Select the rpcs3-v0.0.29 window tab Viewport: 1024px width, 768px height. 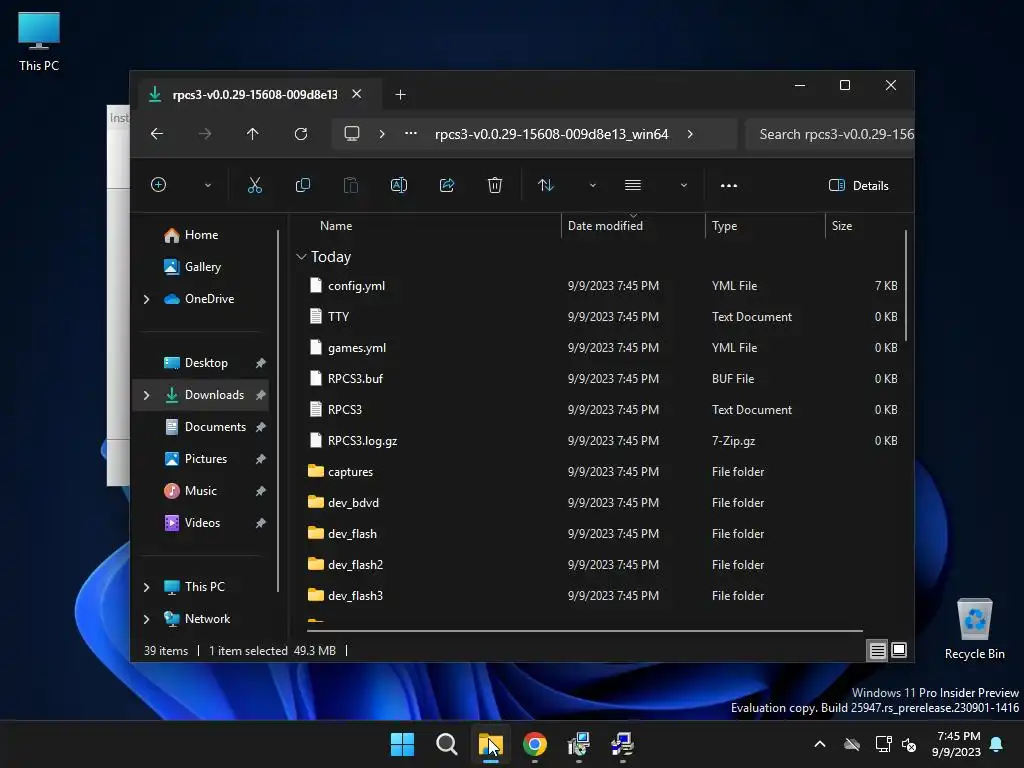pyautogui.click(x=255, y=95)
